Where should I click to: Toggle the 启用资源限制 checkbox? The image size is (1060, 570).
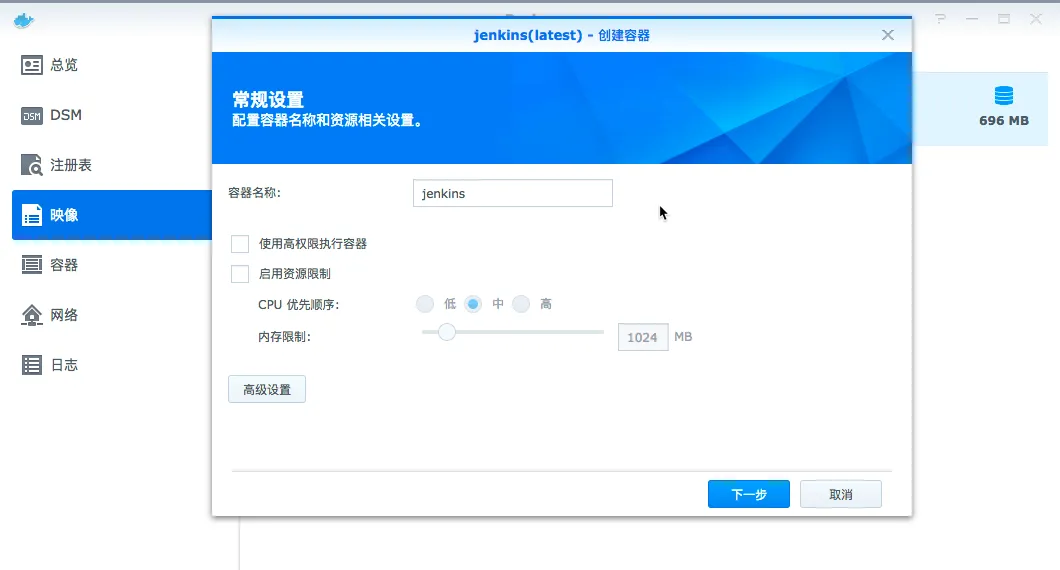point(240,274)
